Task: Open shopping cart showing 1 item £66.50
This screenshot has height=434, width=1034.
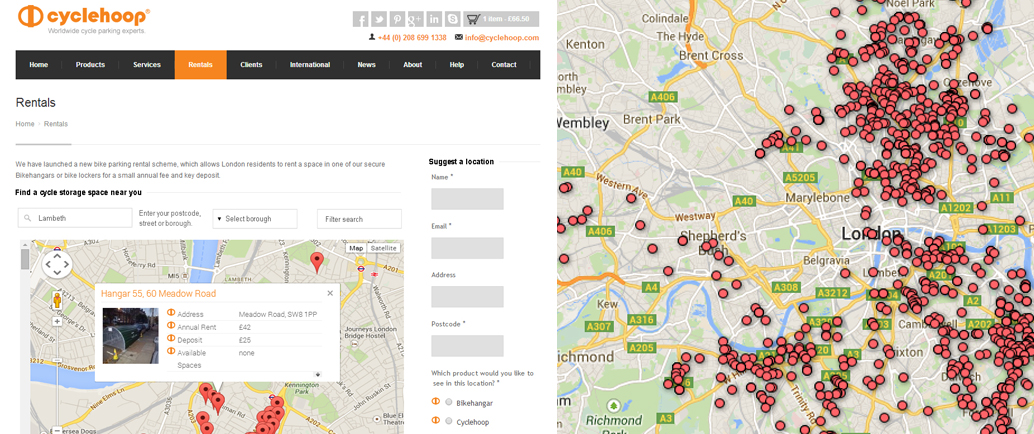Action: click(501, 19)
